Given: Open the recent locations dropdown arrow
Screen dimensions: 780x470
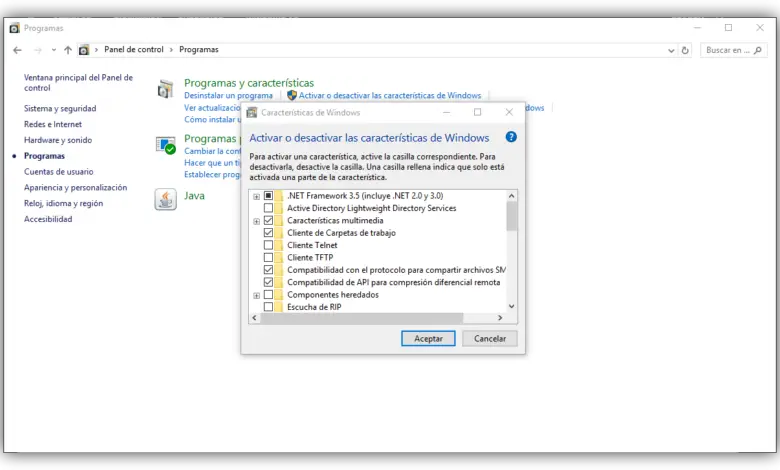Looking at the screenshot, I should click(x=54, y=50).
